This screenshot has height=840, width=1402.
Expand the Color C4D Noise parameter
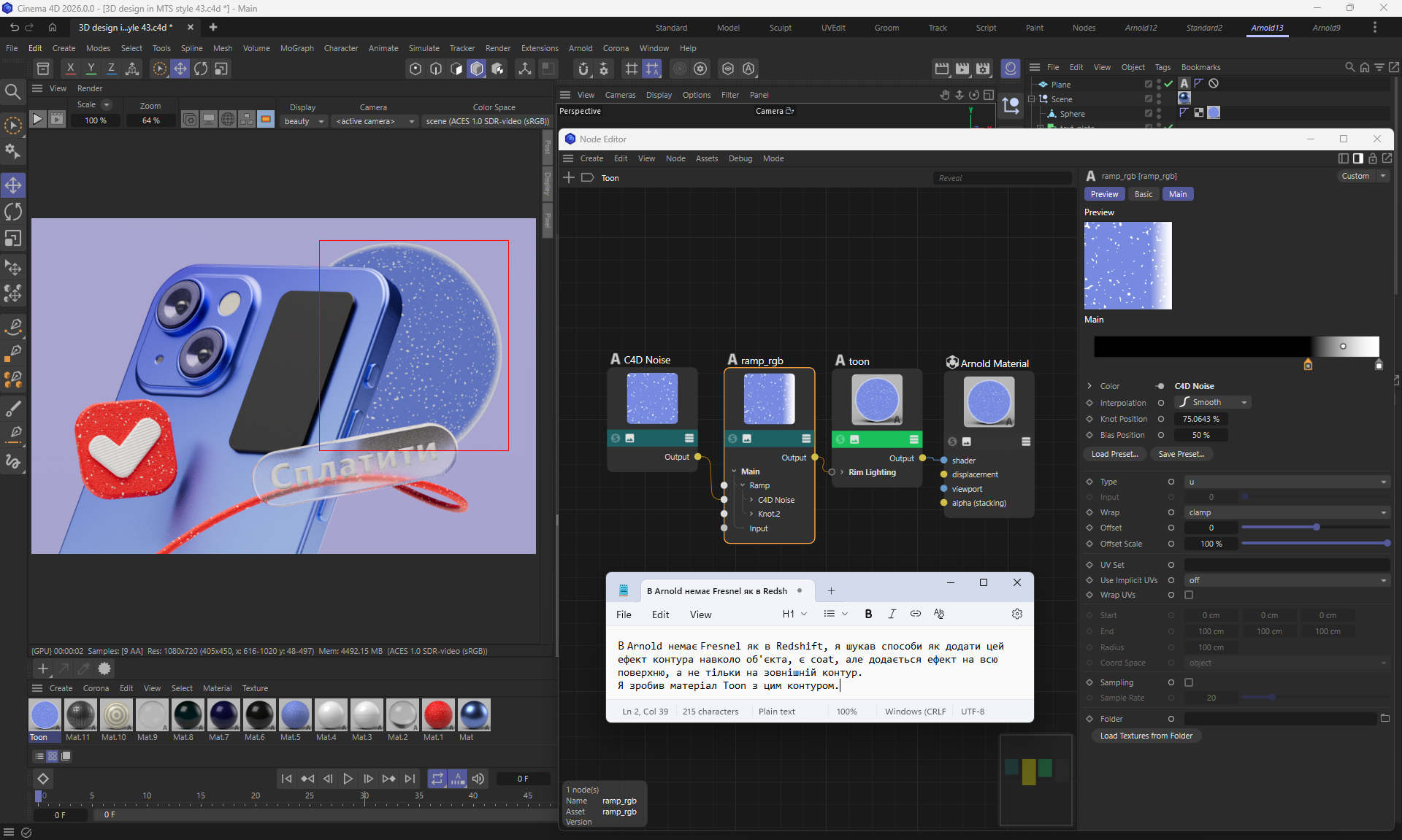[1089, 386]
